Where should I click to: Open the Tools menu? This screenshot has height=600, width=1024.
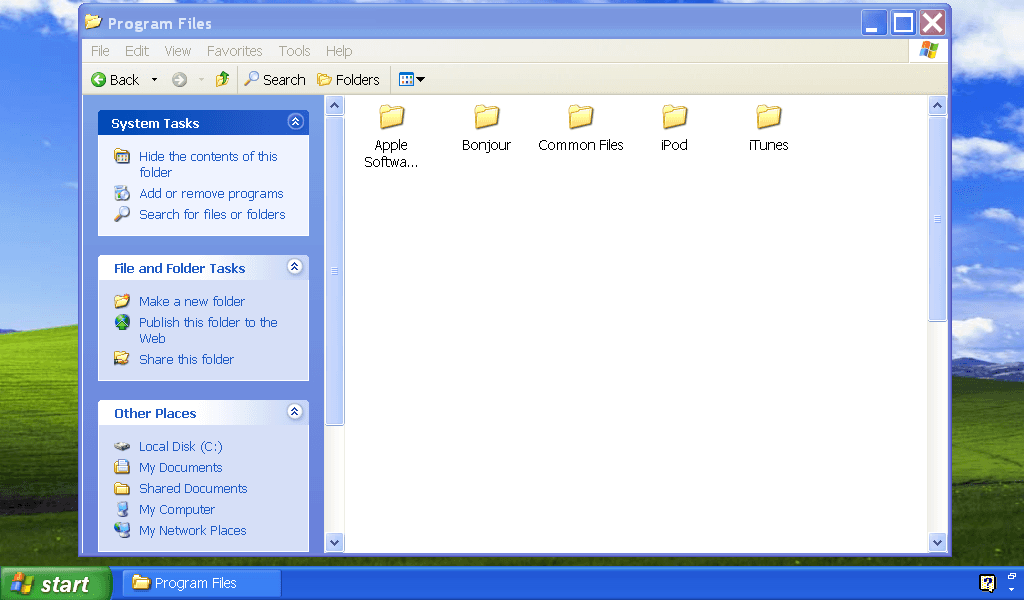pos(294,51)
